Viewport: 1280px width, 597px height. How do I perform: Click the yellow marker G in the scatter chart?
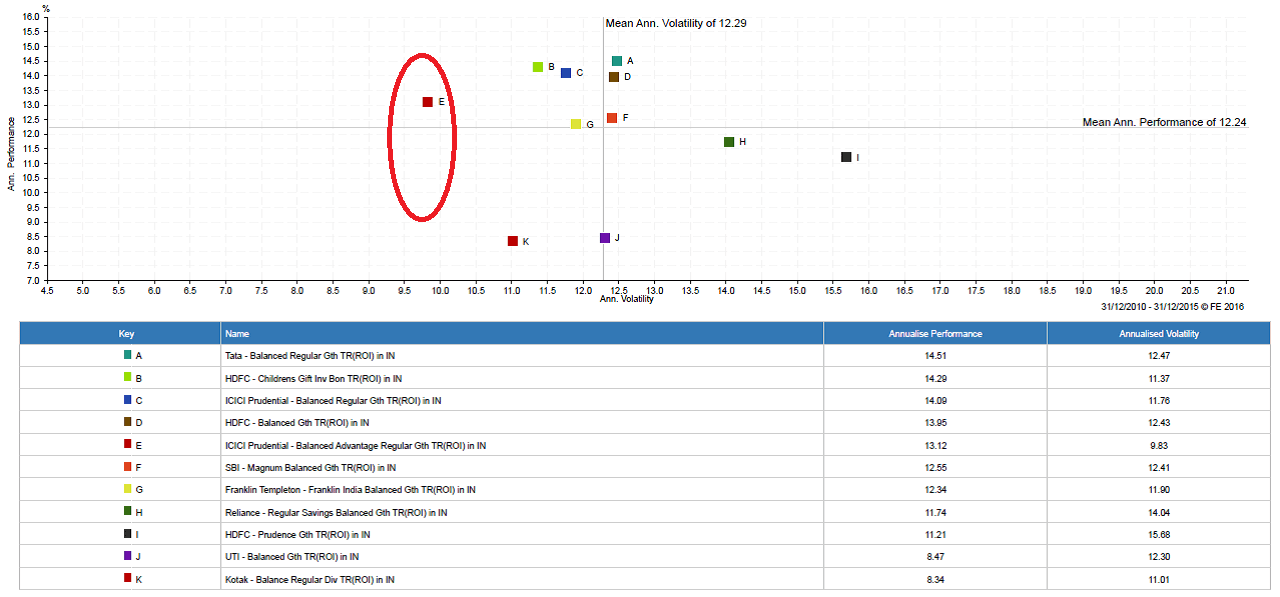(x=576, y=124)
